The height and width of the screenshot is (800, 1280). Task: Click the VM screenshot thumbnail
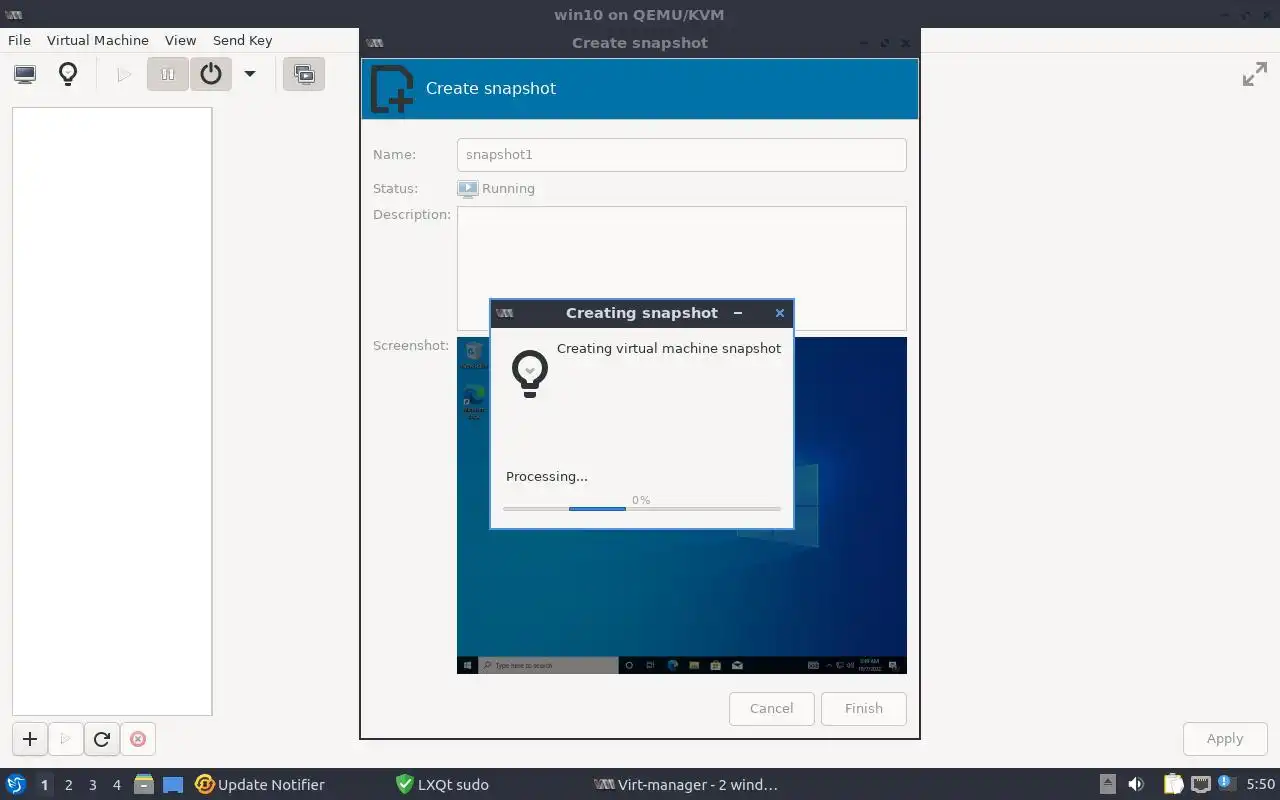pos(682,505)
